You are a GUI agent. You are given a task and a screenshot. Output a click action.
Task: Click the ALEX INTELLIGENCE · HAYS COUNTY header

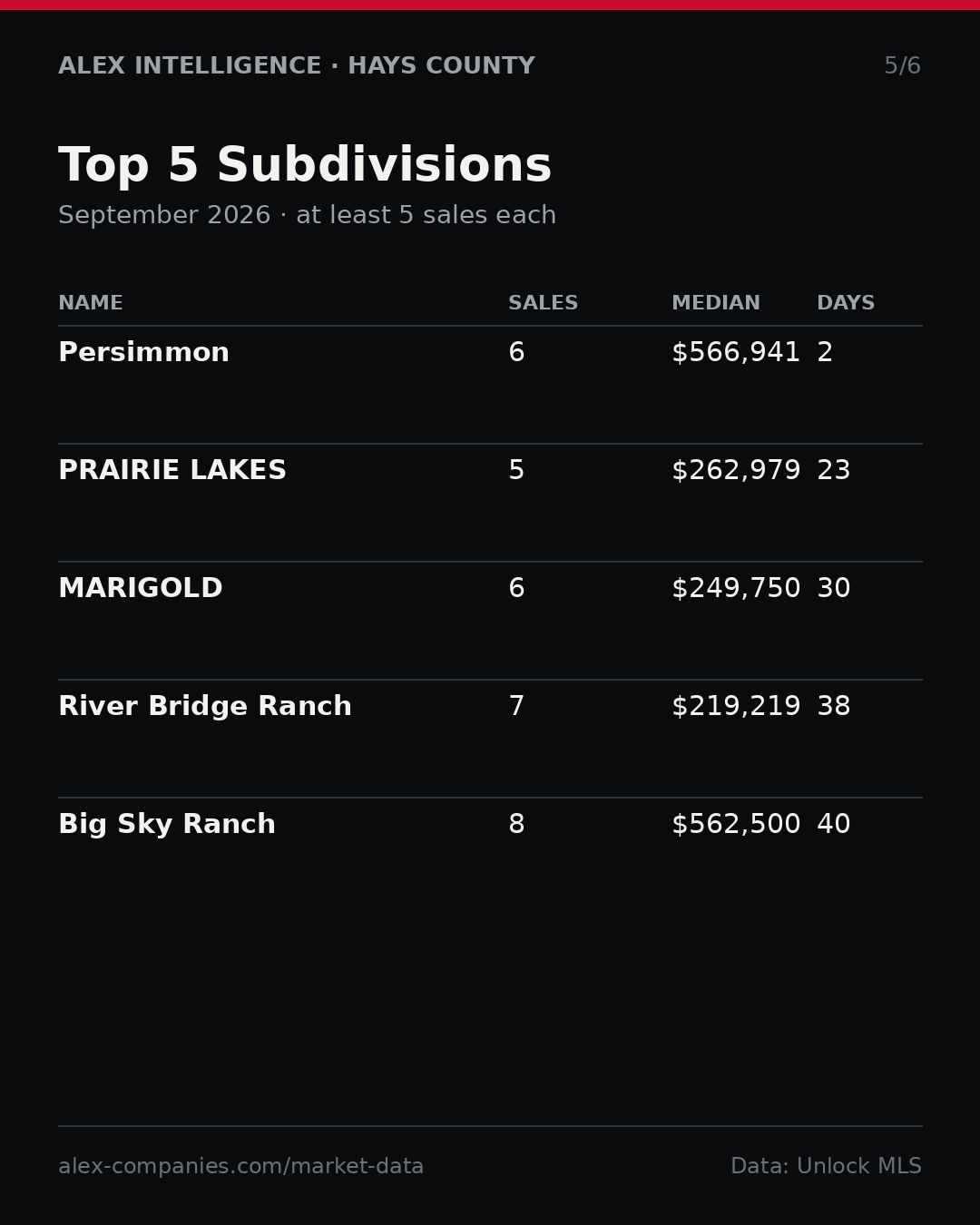297,66
